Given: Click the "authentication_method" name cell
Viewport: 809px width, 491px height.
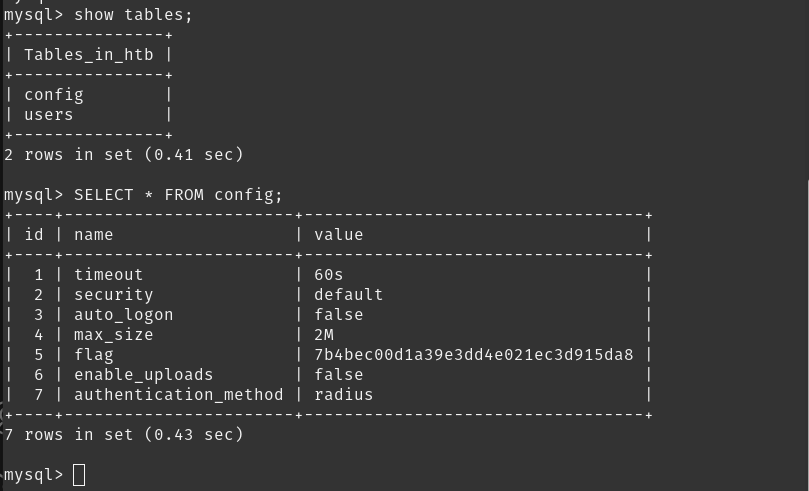Looking at the screenshot, I should coord(178,395).
